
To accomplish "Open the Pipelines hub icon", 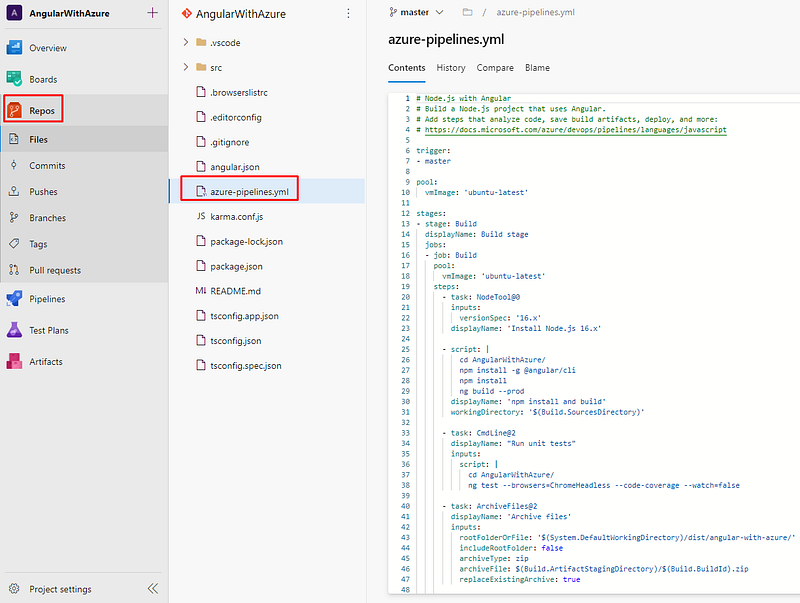I will pos(14,299).
